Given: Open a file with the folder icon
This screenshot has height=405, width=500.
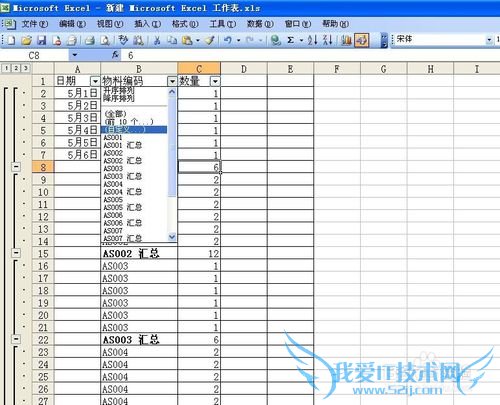Looking at the screenshot, I should 26,40.
